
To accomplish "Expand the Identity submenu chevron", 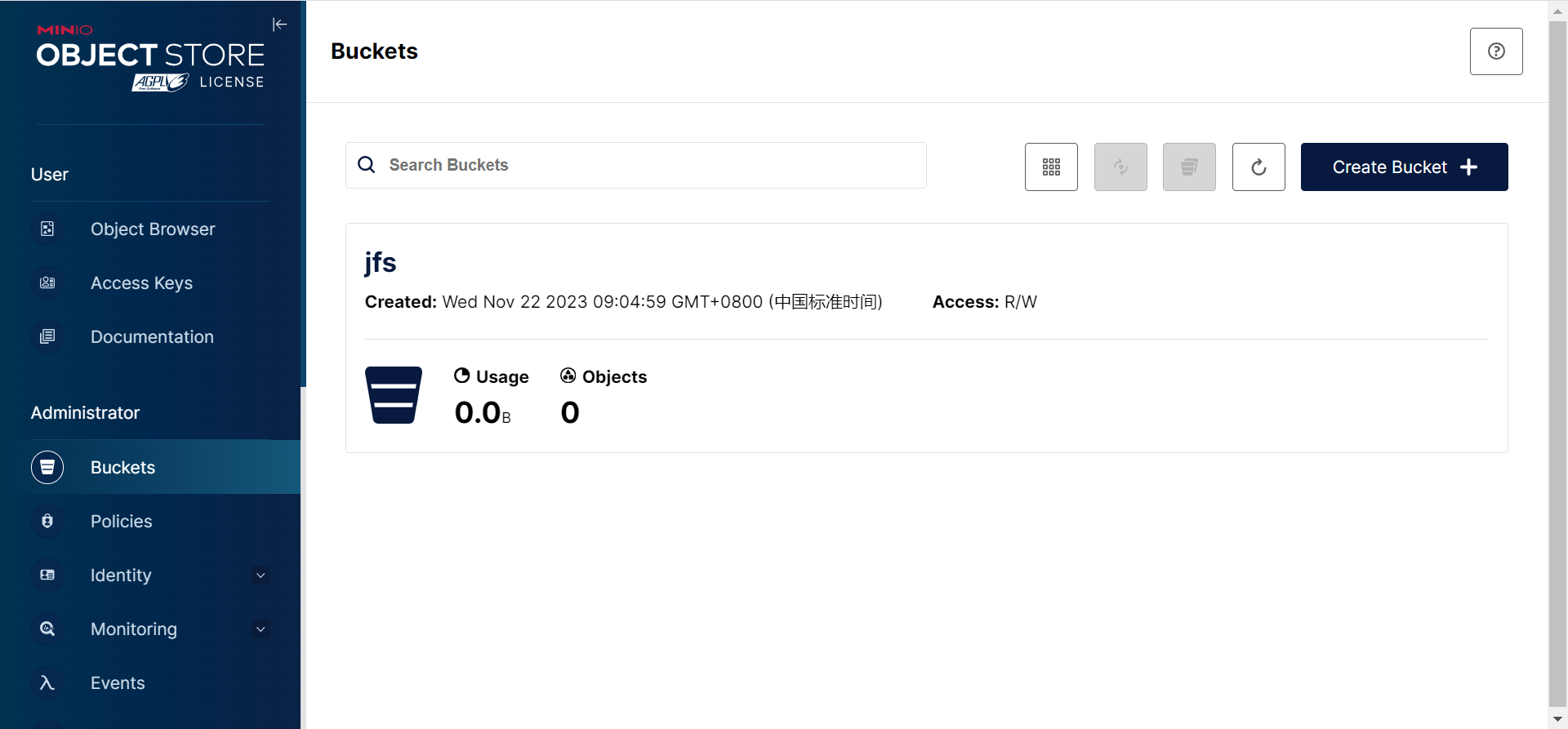I will click(x=261, y=576).
